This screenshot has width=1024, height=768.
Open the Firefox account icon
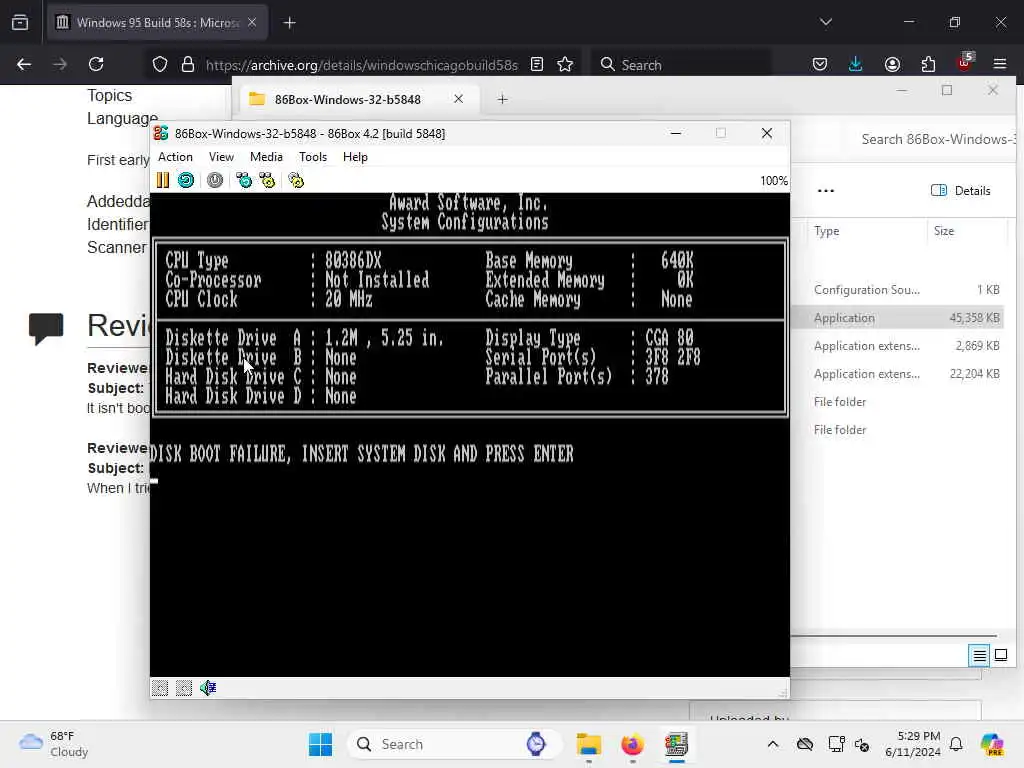click(892, 64)
